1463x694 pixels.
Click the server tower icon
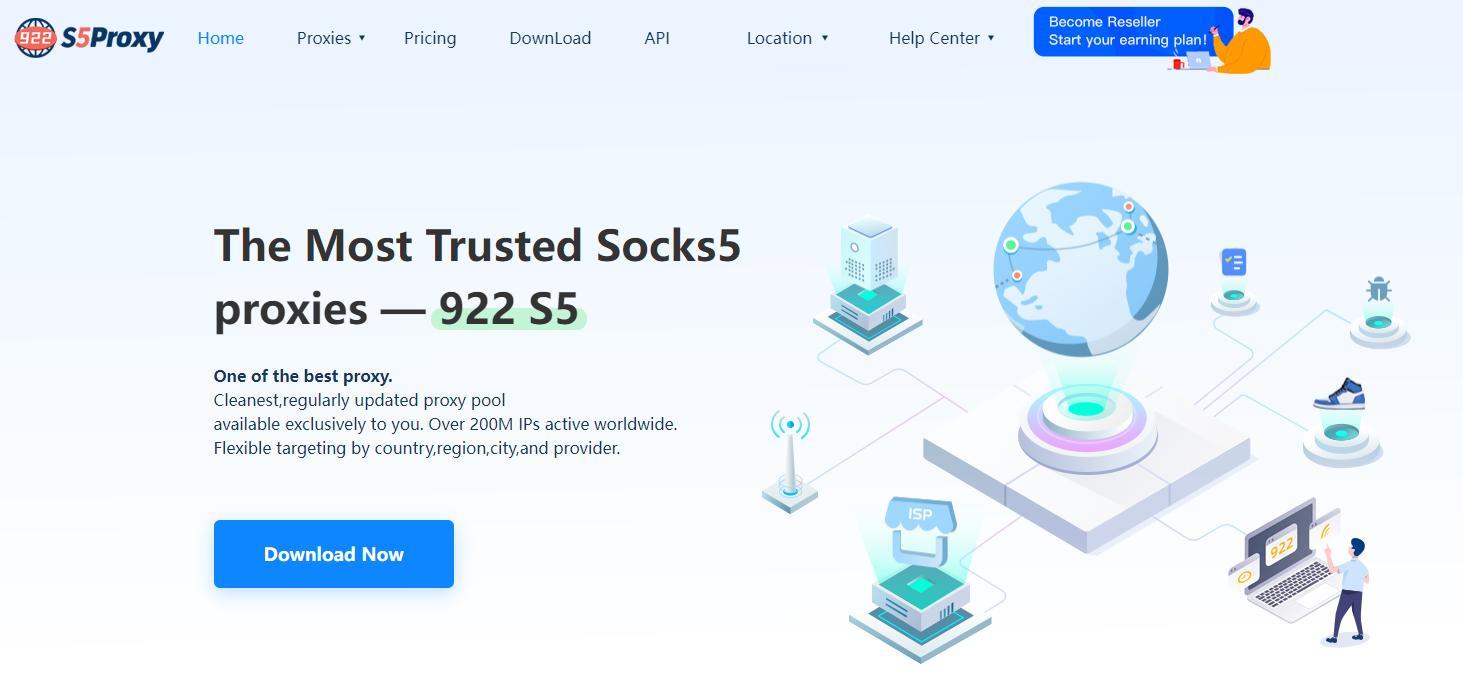tap(868, 286)
